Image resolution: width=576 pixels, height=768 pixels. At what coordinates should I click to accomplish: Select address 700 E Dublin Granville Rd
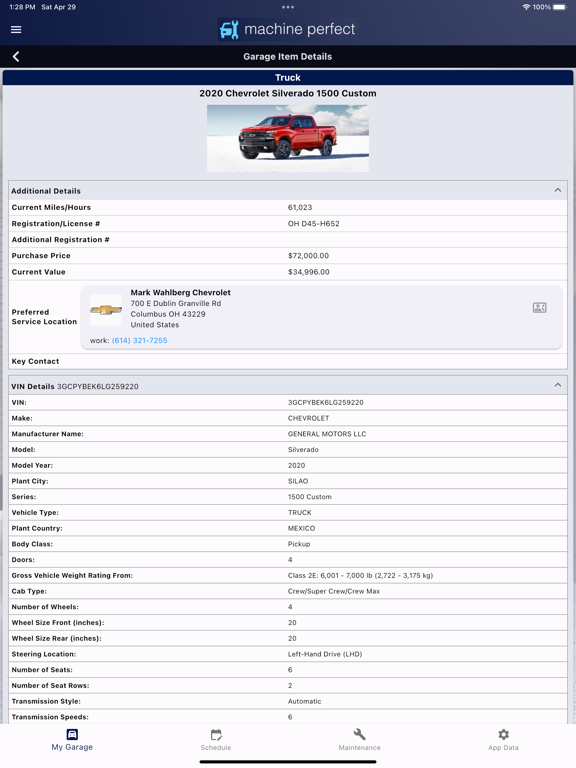[x=176, y=303]
